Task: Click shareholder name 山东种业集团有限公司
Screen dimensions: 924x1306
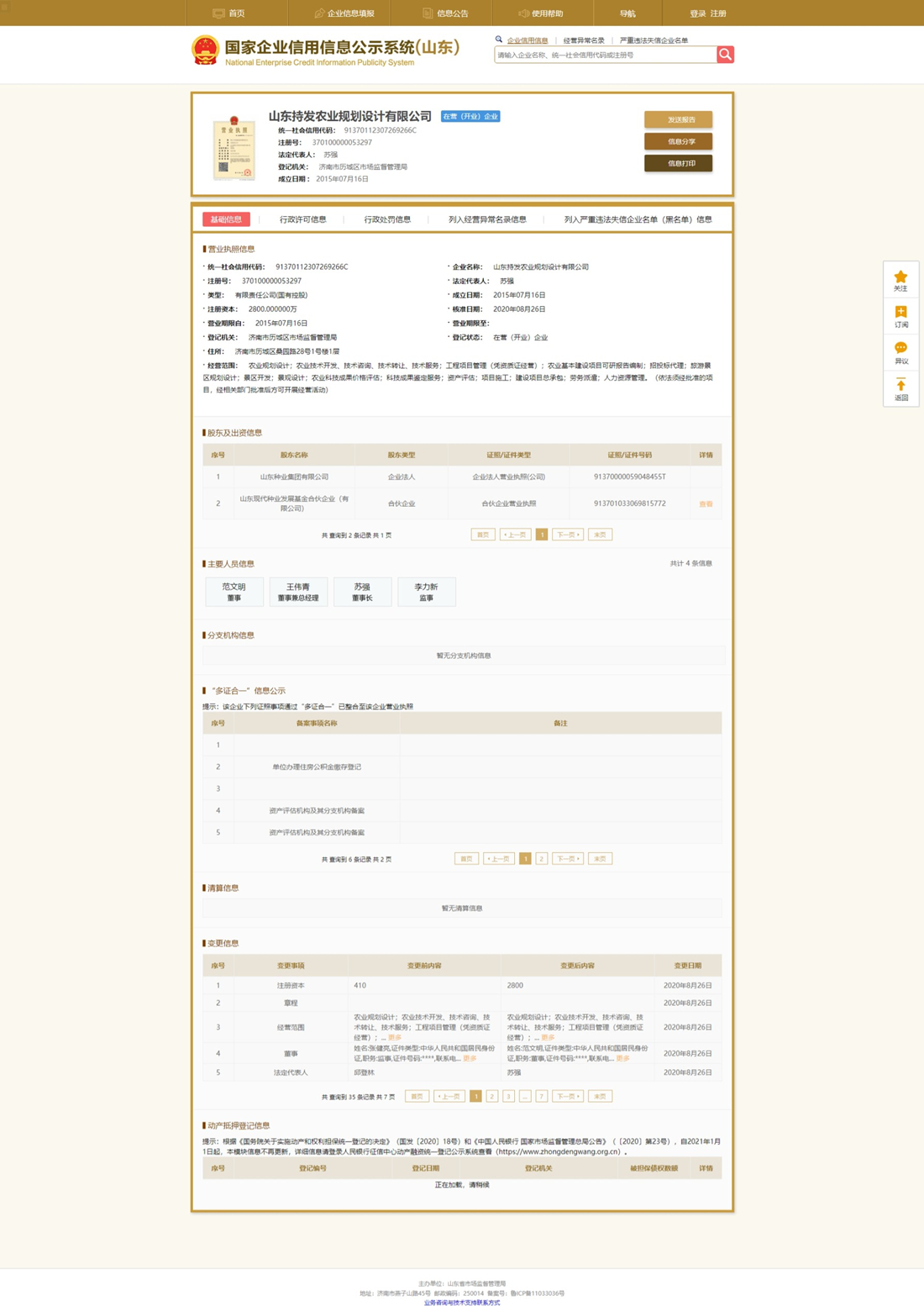Action: [294, 477]
